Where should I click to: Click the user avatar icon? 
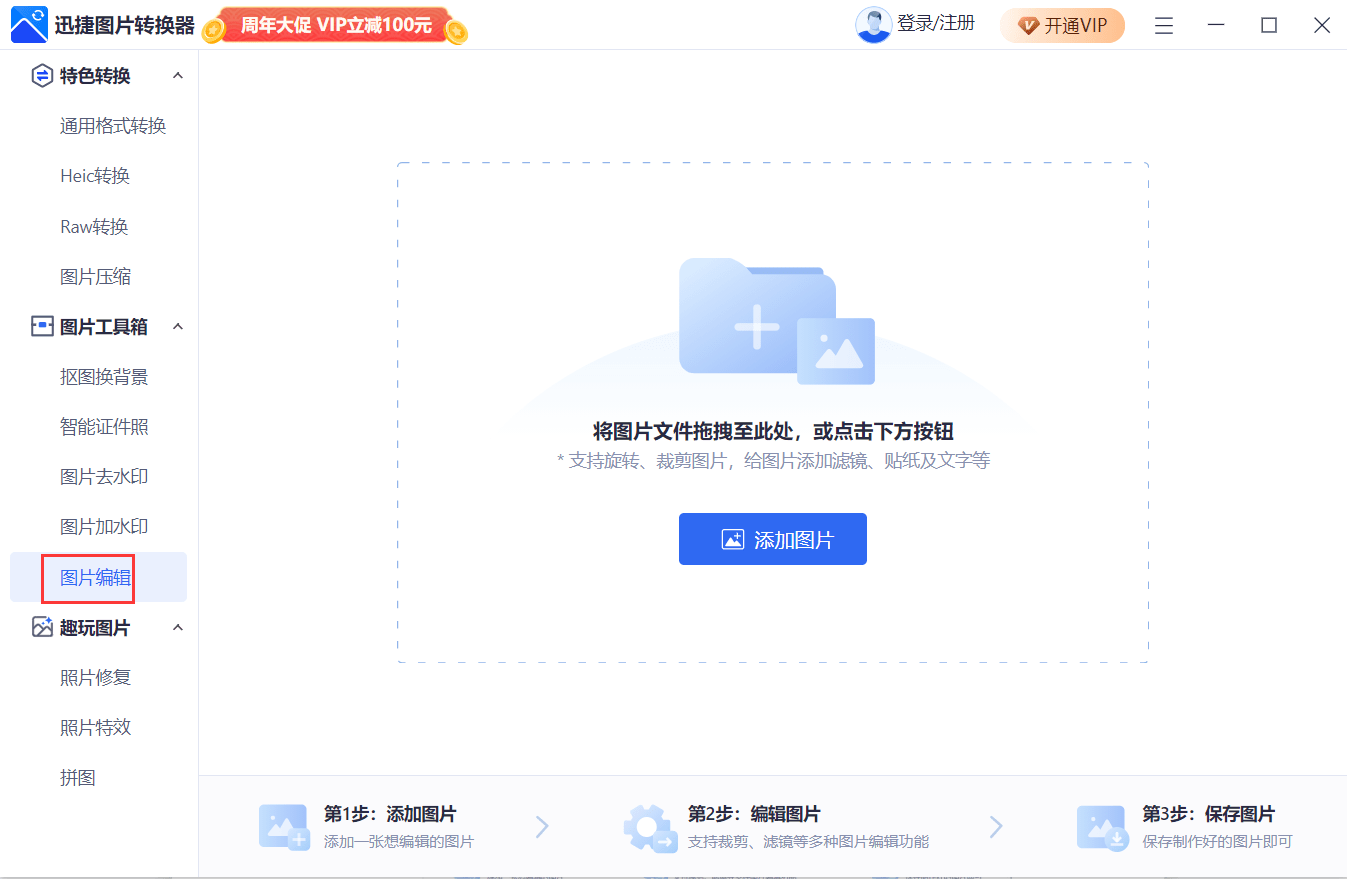coord(873,25)
